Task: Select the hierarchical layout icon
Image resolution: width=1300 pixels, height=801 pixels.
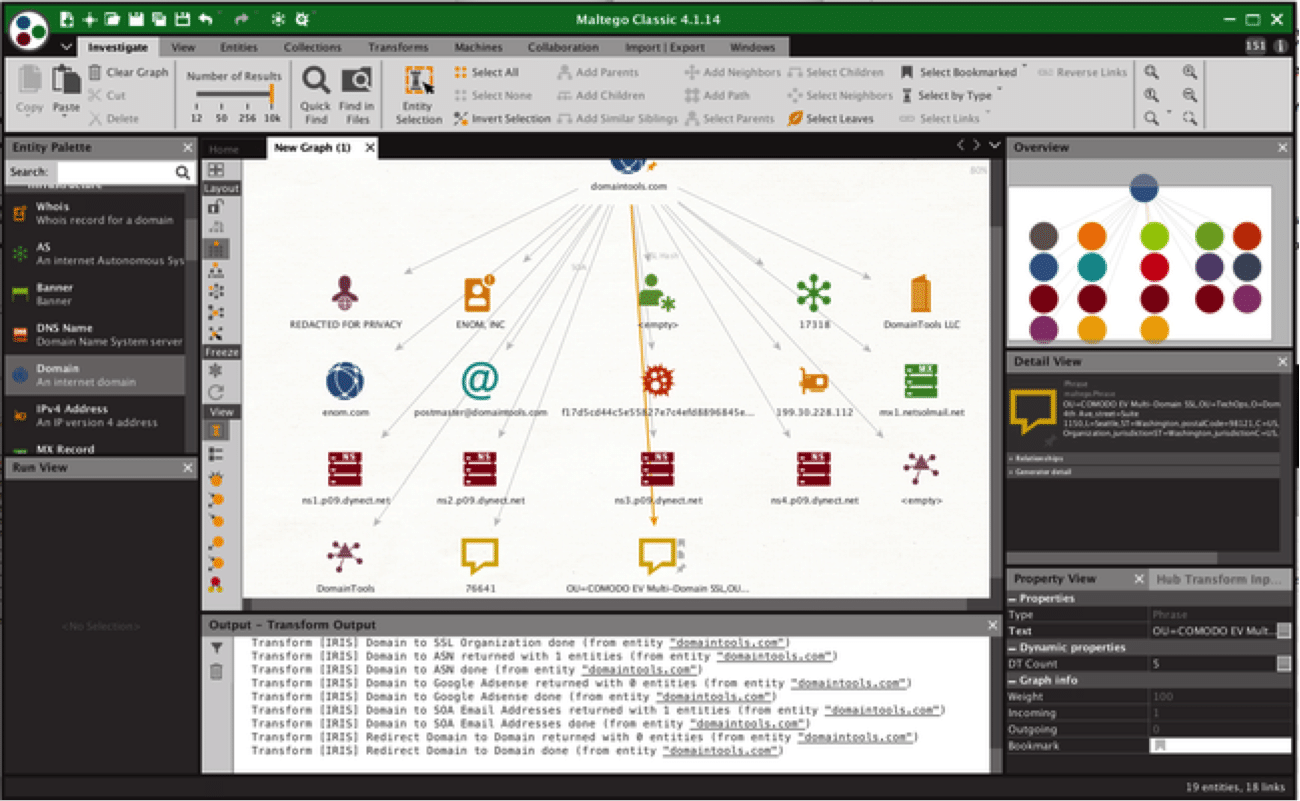Action: (215, 270)
